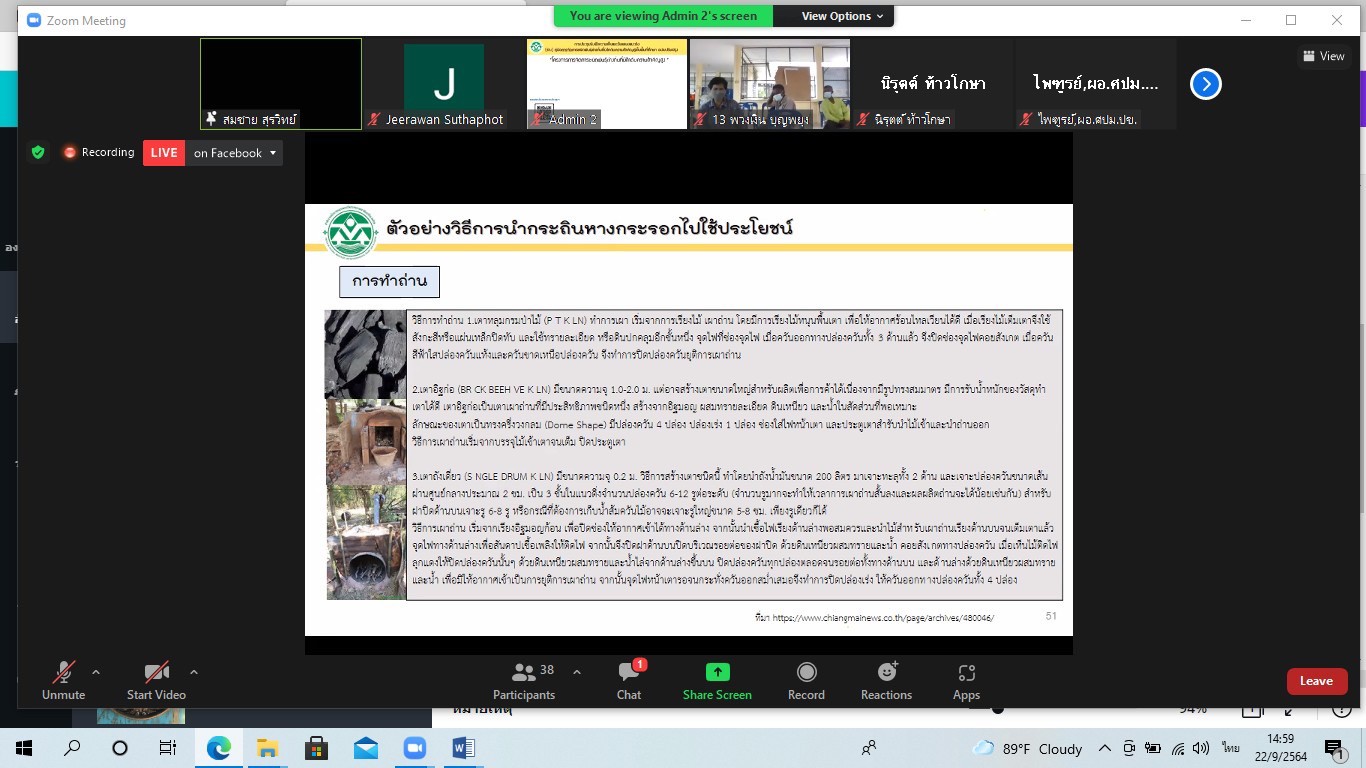Show next participants with blue arrow
Screen dimensions: 1366x768
coord(1206,84)
